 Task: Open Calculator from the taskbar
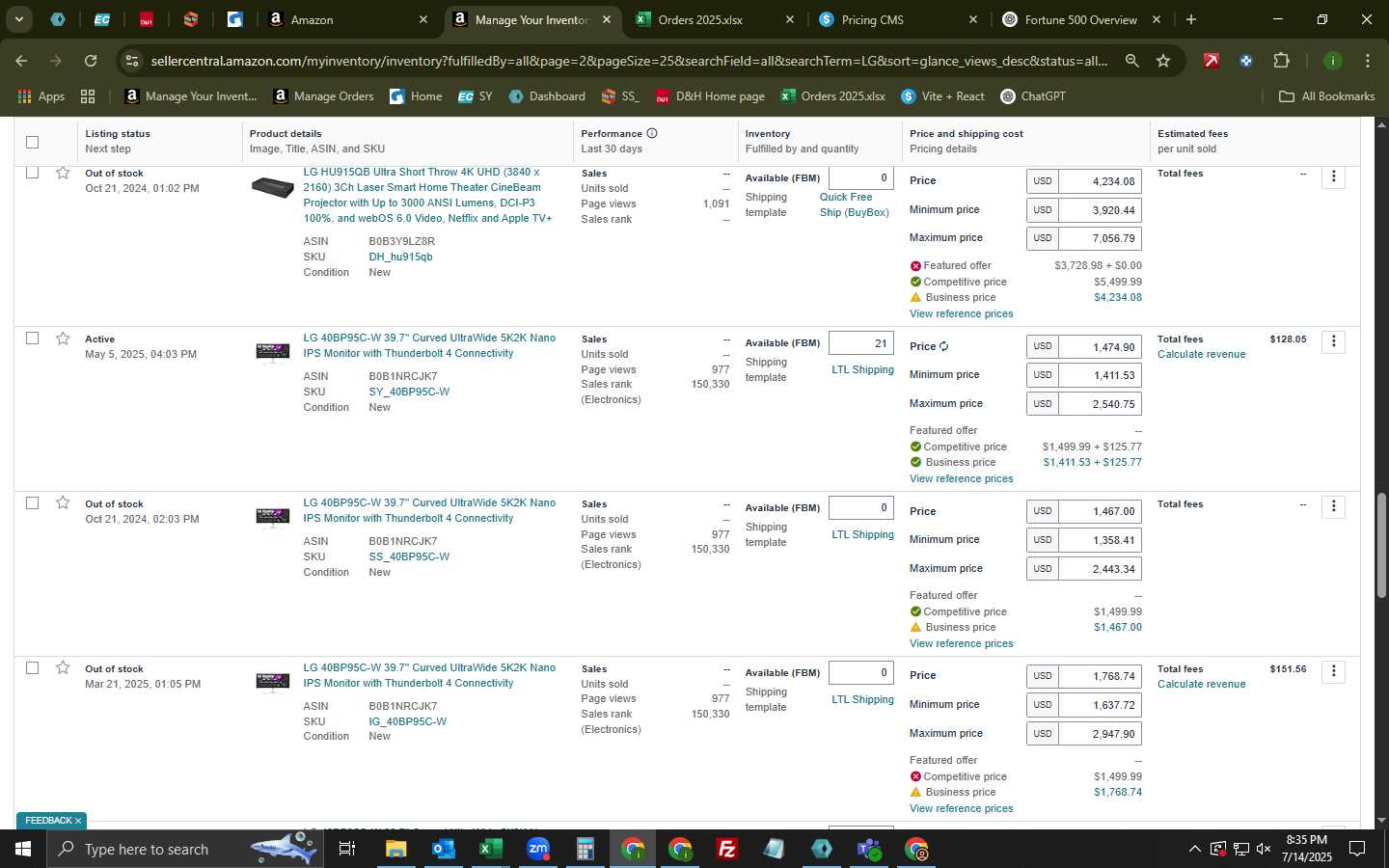(x=585, y=849)
